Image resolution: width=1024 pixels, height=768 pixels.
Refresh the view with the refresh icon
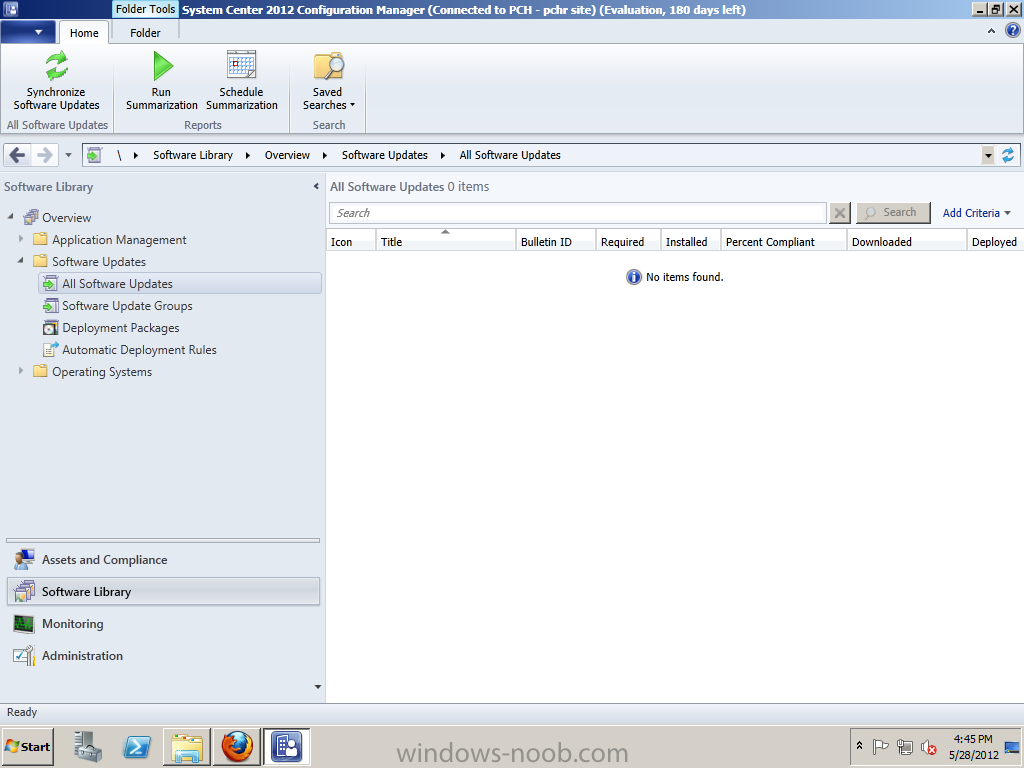coord(1008,155)
